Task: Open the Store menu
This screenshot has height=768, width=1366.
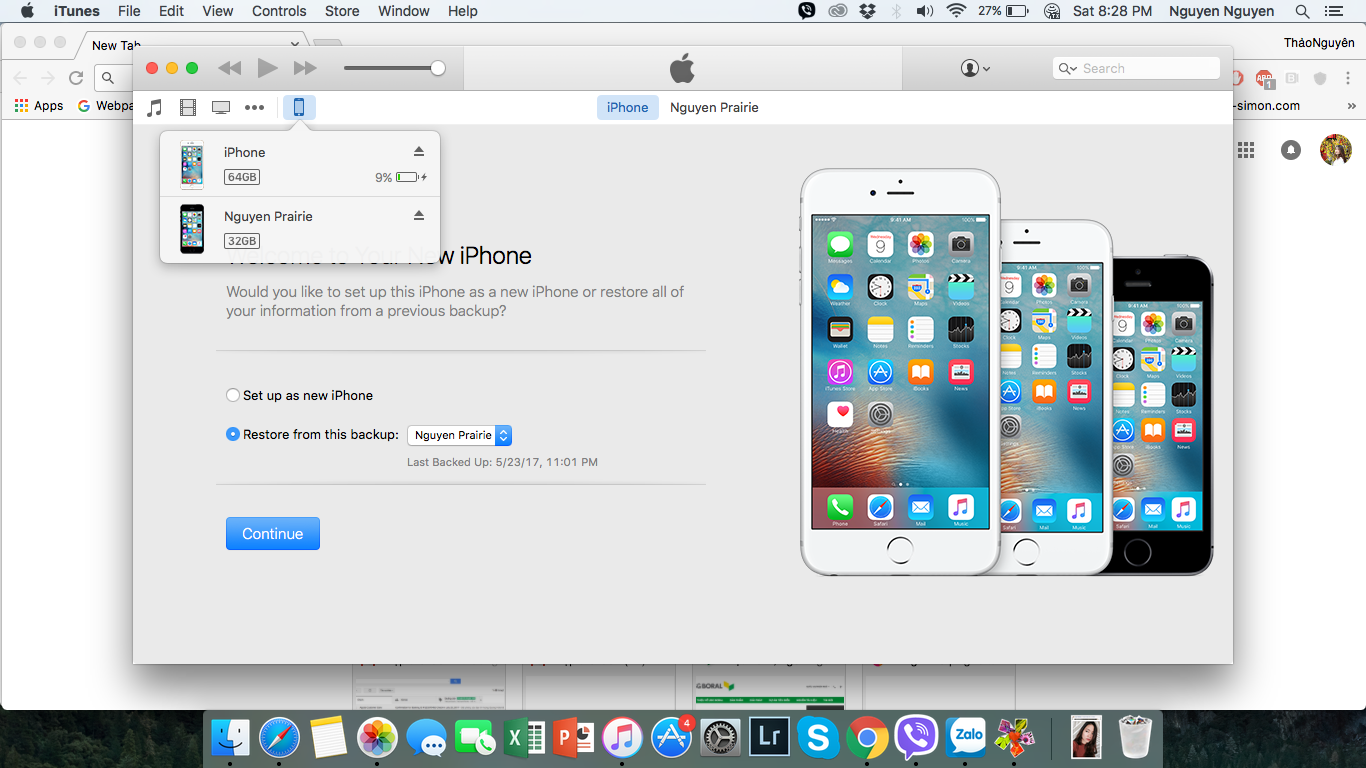Action: tap(342, 11)
